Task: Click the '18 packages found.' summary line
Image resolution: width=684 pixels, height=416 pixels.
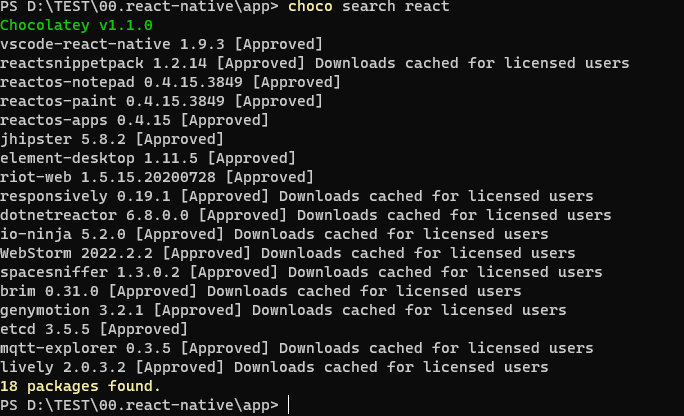Action: pos(81,386)
